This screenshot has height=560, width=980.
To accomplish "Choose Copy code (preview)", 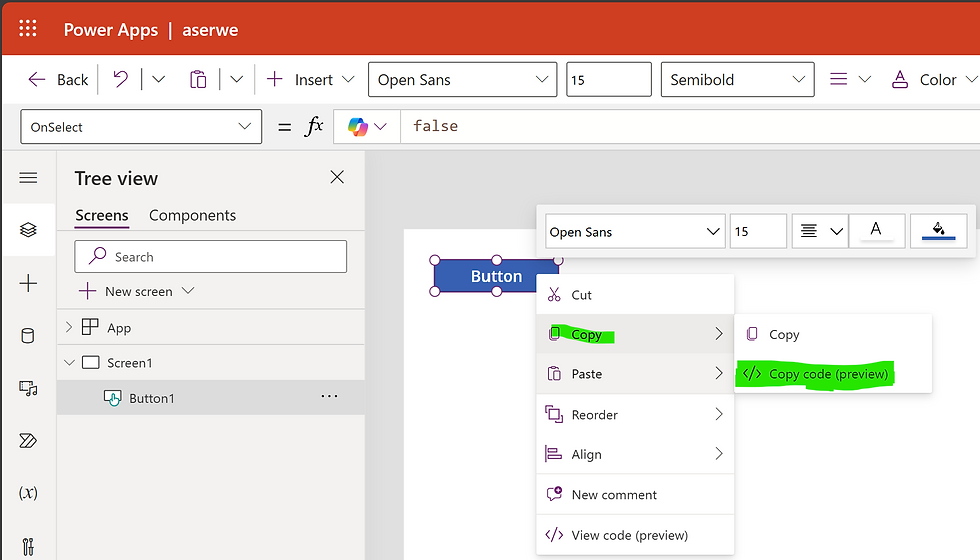I will [833, 374].
